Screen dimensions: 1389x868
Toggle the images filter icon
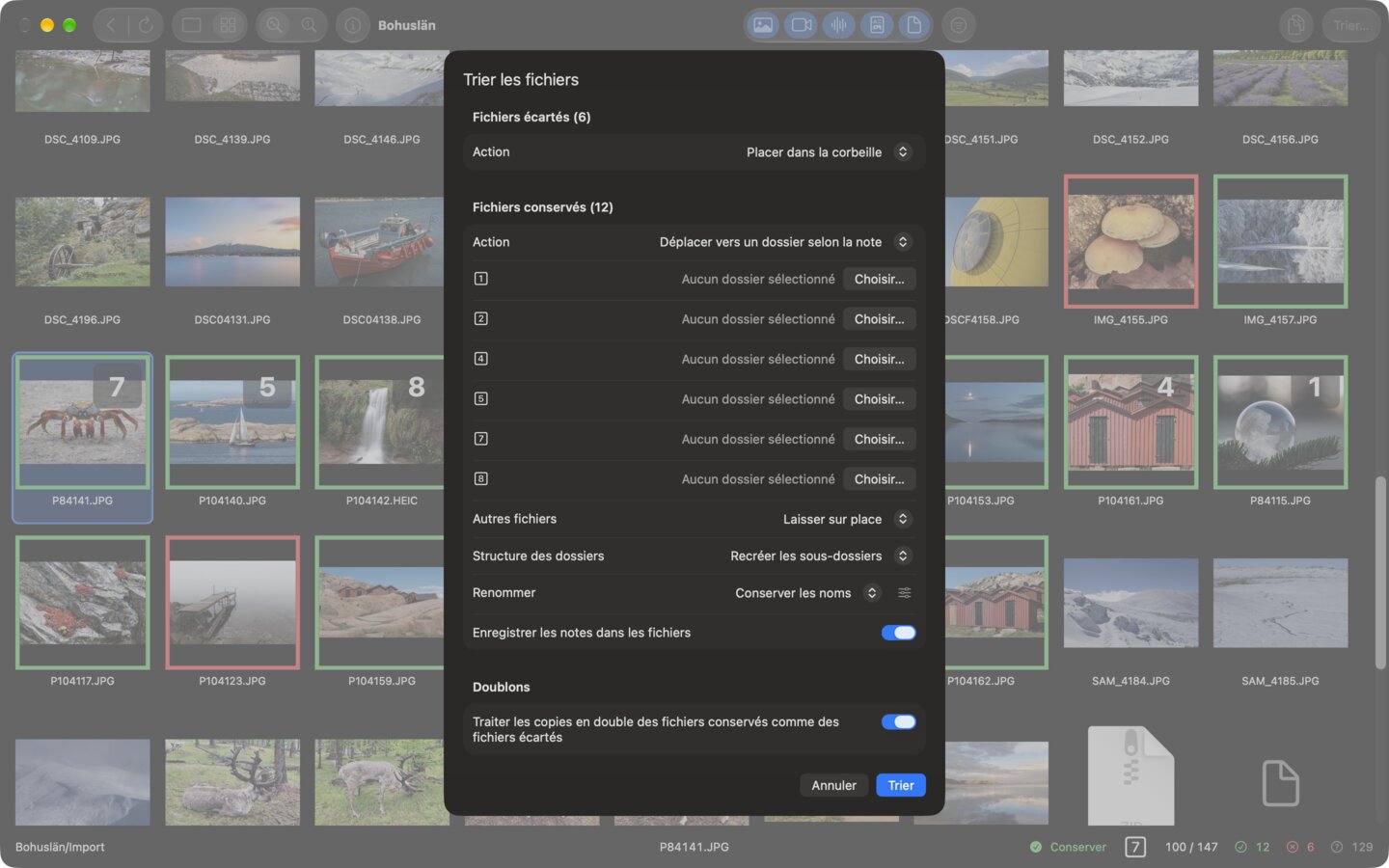click(763, 25)
